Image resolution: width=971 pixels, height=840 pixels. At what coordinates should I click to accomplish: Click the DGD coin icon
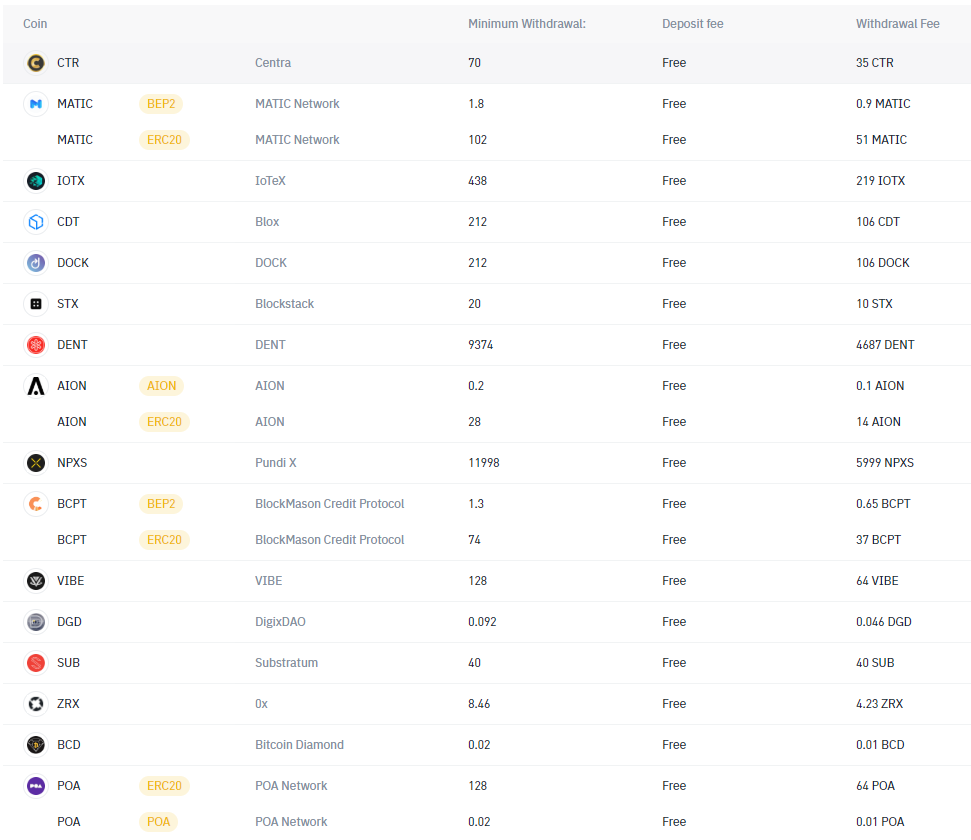(36, 621)
